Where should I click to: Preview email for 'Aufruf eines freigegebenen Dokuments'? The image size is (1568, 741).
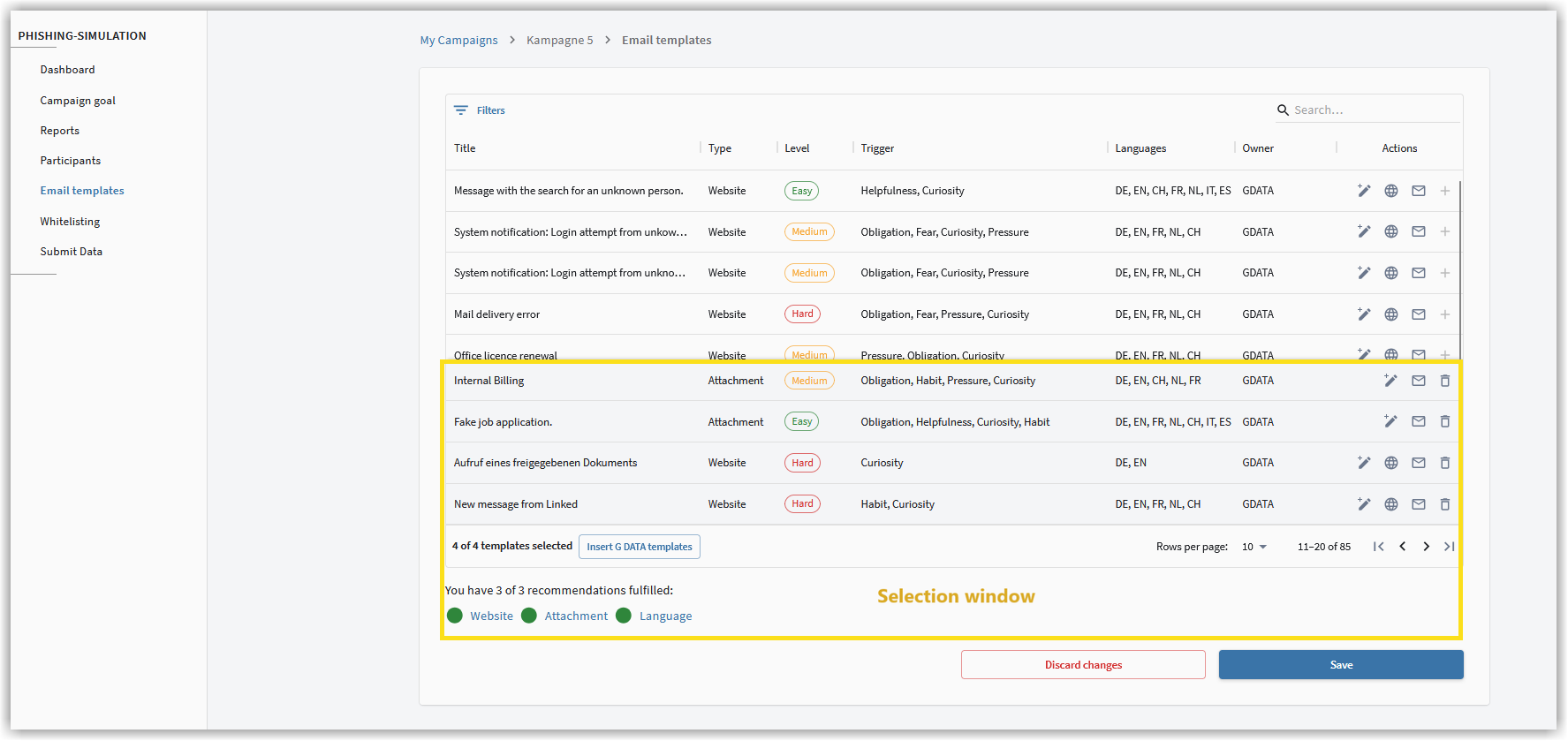click(x=1419, y=463)
